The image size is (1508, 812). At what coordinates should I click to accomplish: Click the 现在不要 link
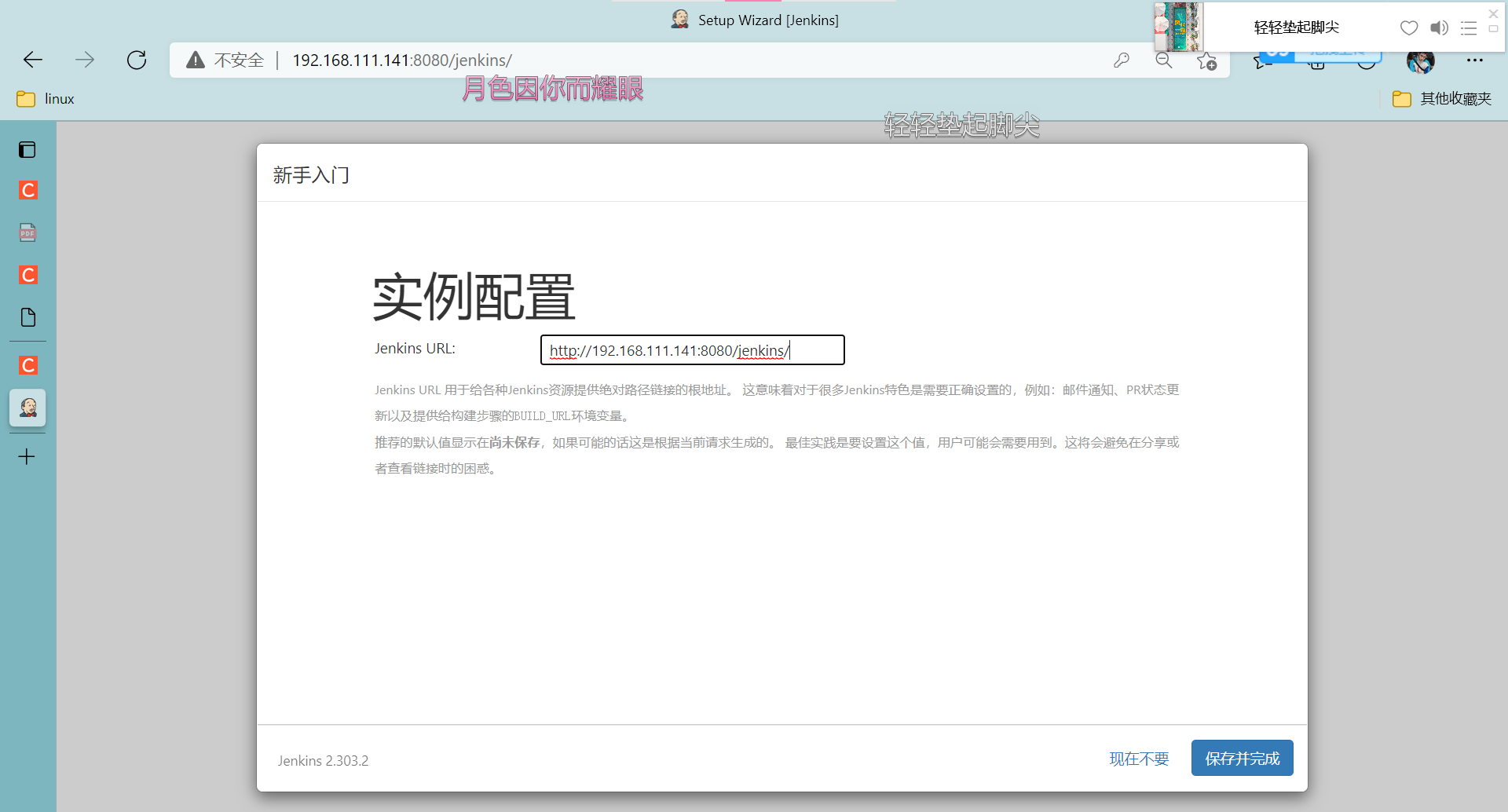pos(1139,759)
